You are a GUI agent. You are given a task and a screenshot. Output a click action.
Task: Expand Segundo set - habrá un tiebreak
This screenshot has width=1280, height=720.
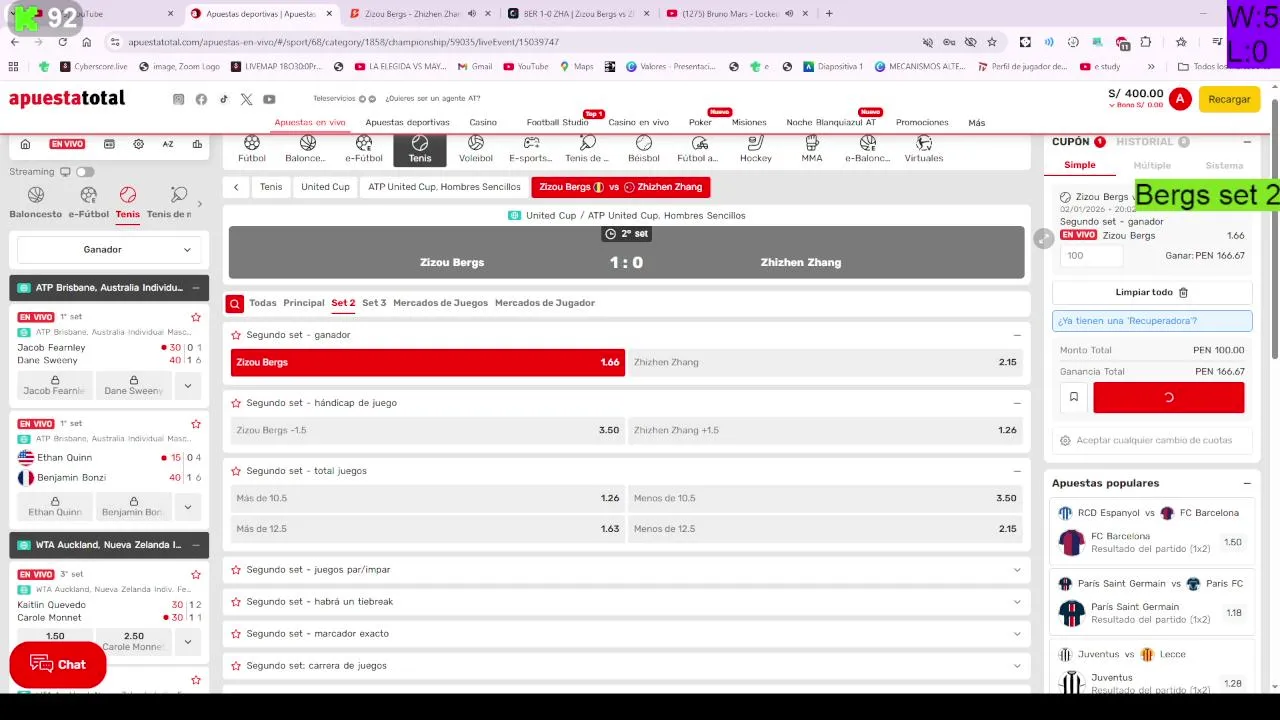tap(1017, 602)
